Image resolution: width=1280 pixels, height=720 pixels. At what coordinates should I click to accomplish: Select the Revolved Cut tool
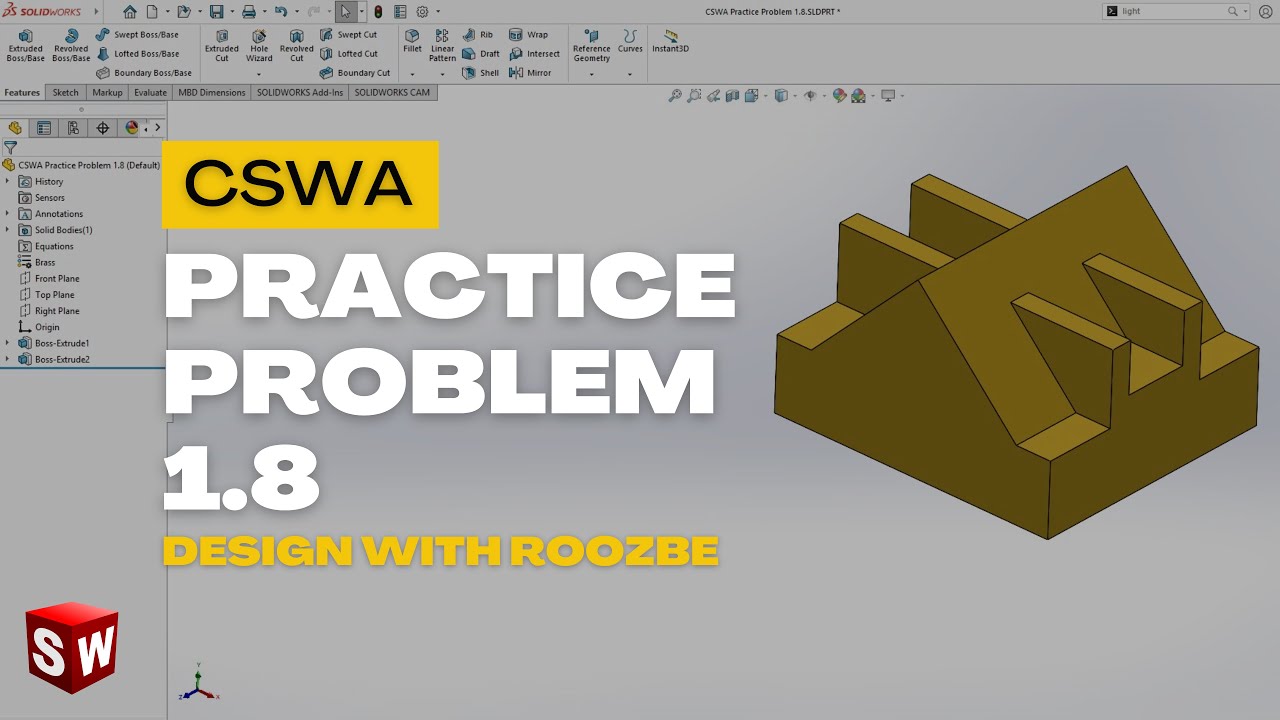click(x=296, y=46)
